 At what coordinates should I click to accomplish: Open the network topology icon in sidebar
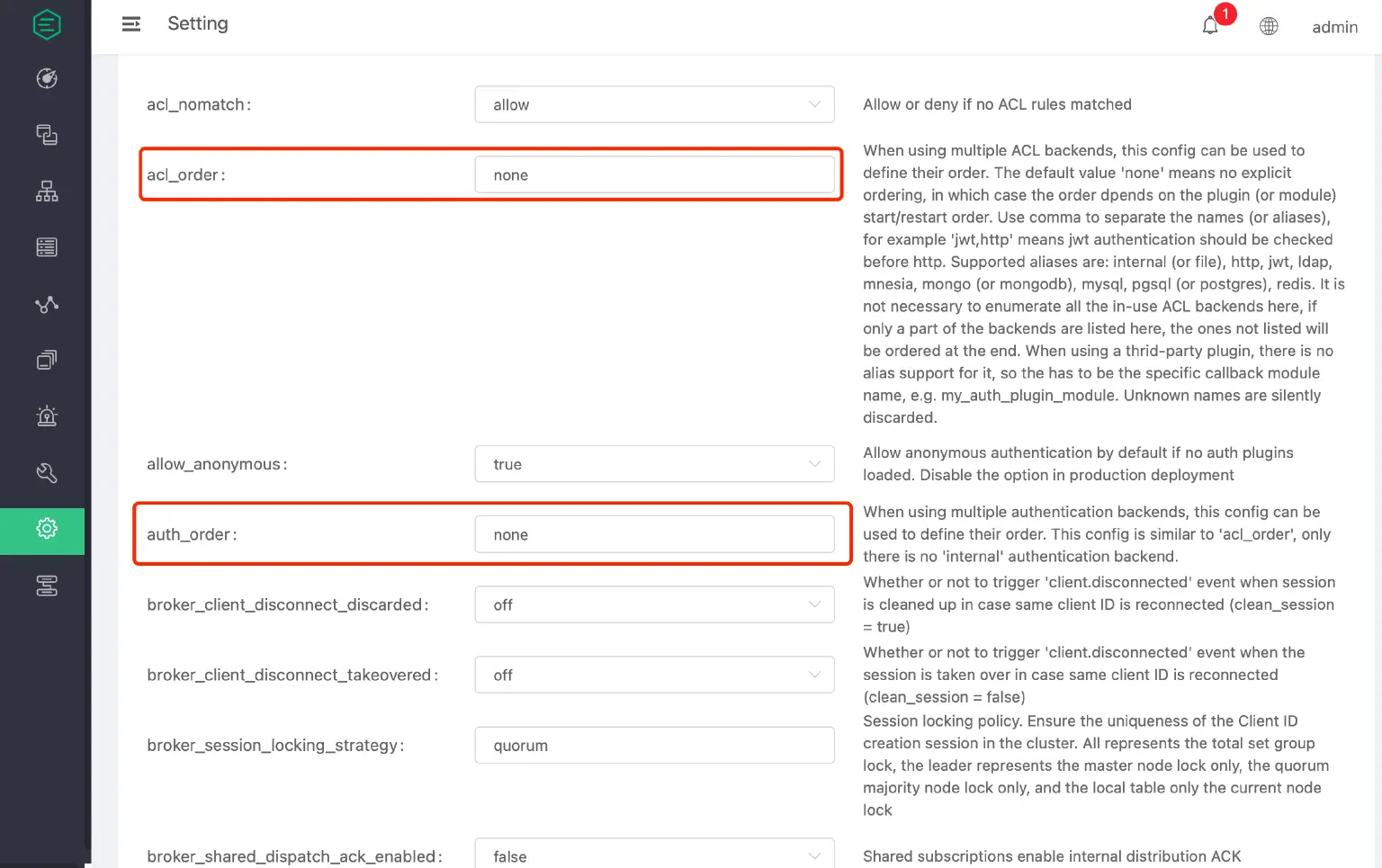47,192
